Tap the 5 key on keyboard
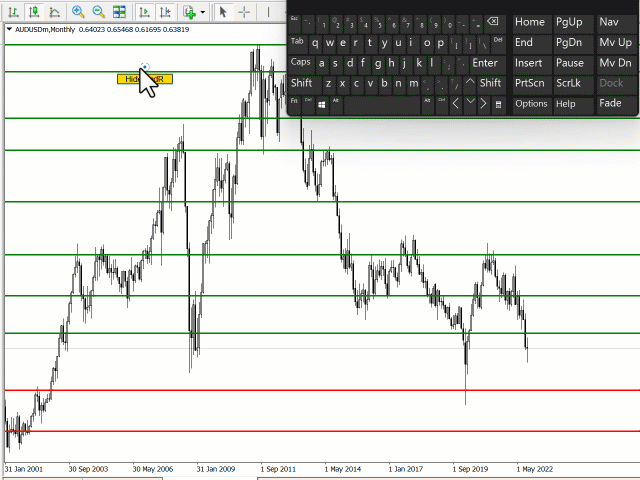This screenshot has height=480, width=640. (379, 24)
